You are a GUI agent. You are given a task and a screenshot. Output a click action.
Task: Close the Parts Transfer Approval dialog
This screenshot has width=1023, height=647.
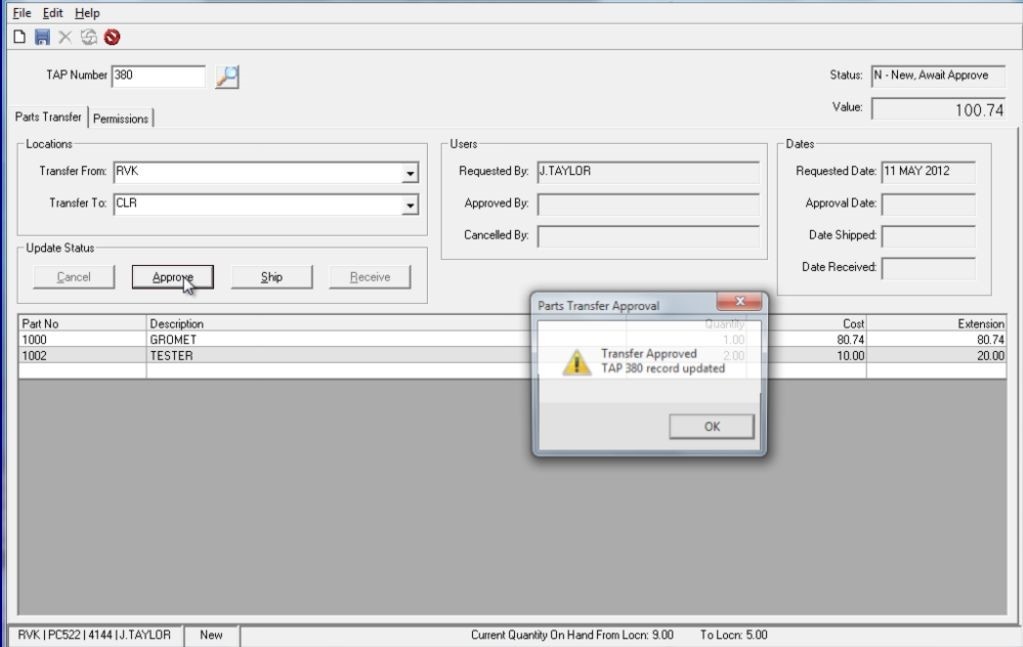739,301
